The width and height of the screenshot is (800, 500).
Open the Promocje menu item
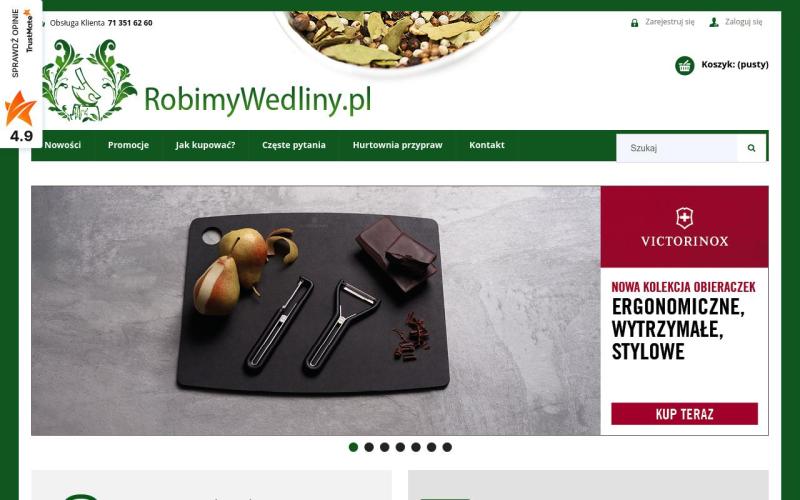128,145
